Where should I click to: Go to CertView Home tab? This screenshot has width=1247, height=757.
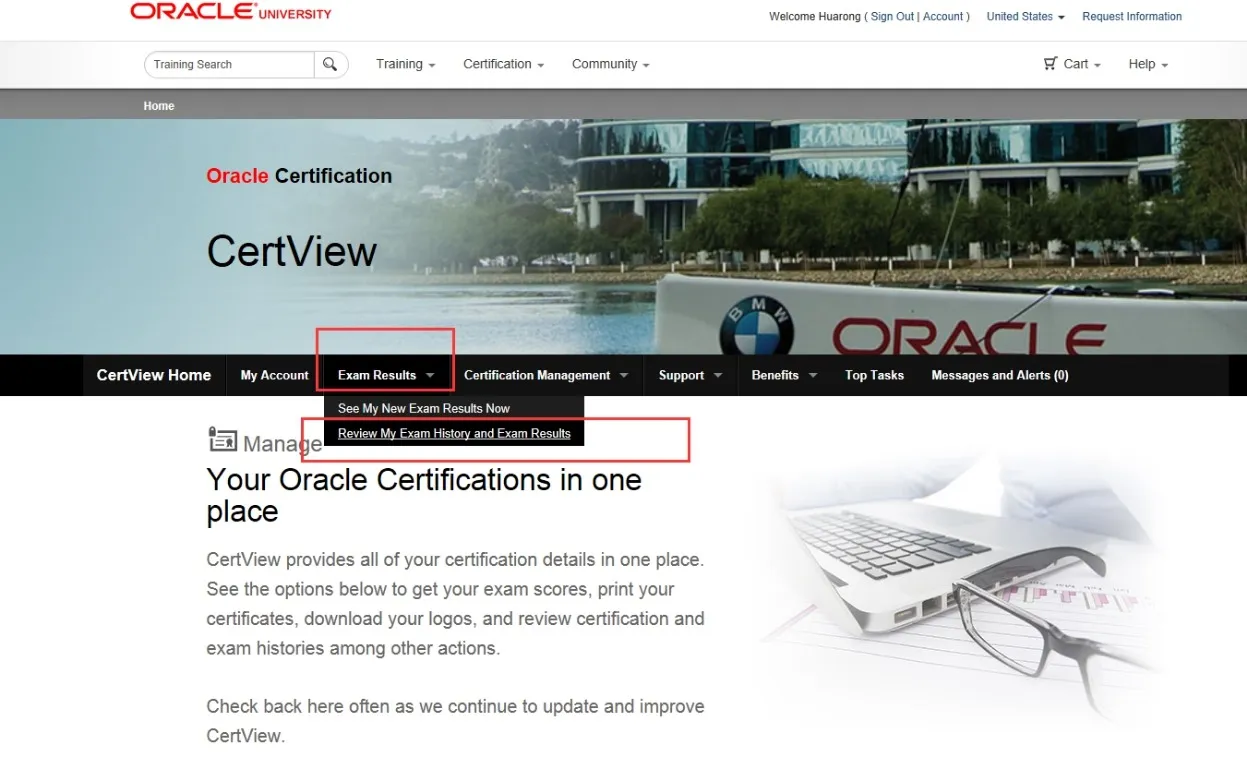(x=154, y=376)
